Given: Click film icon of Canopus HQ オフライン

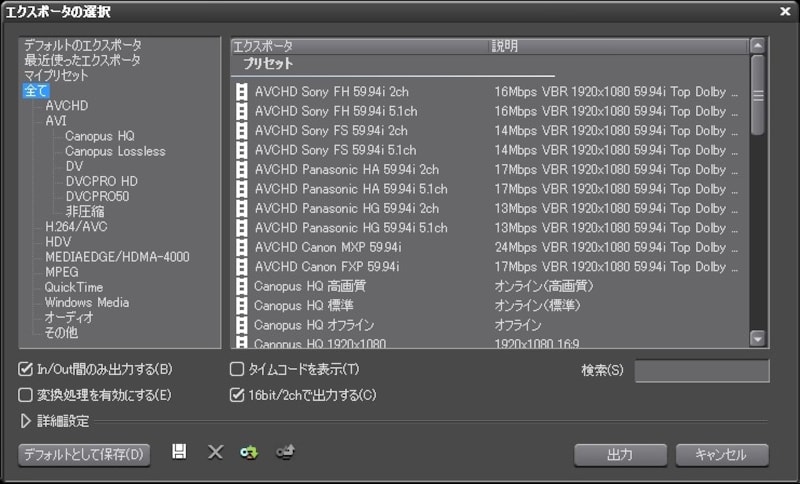Looking at the screenshot, I should click(x=242, y=324).
